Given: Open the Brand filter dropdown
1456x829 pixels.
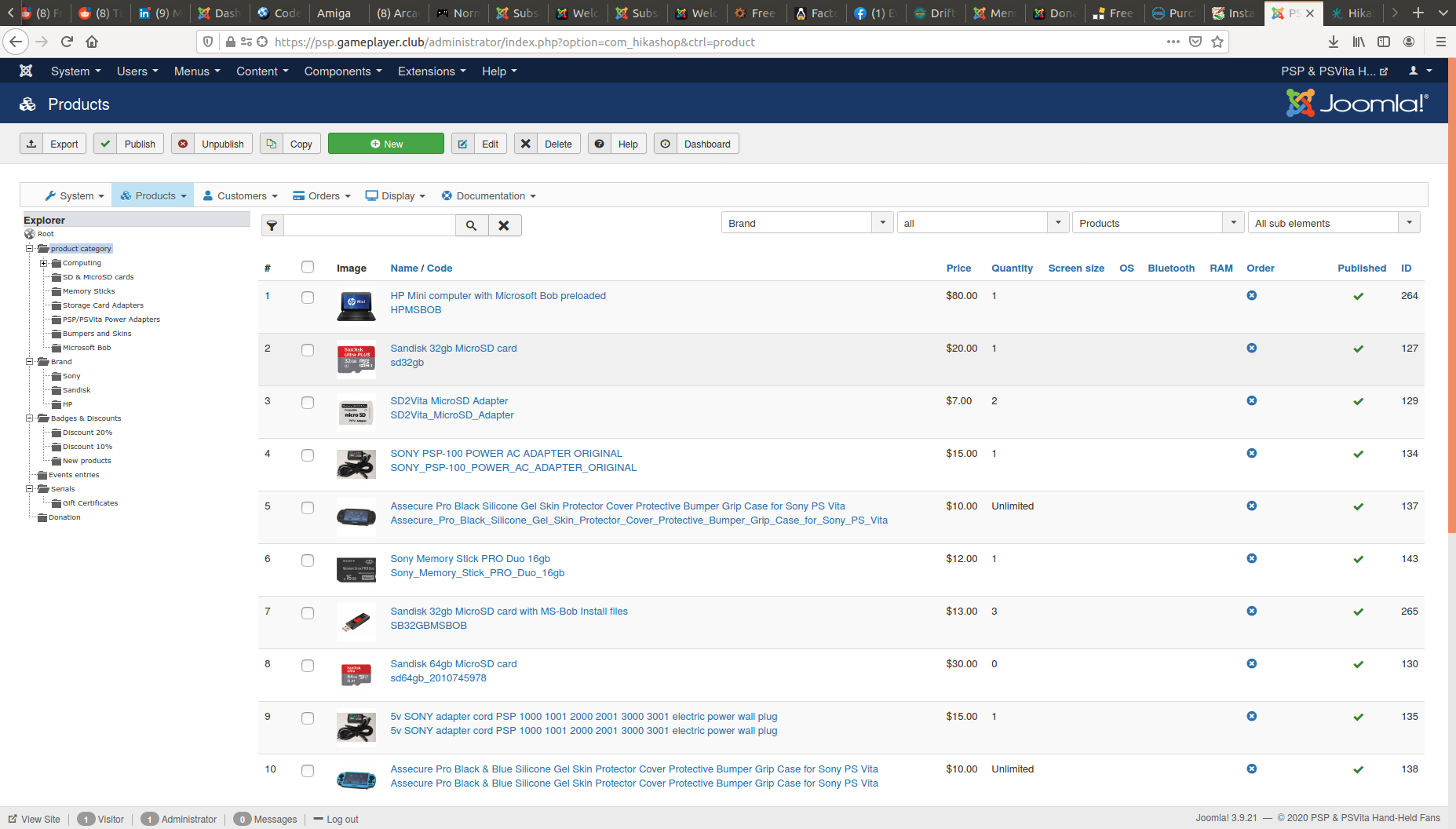Looking at the screenshot, I should pyautogui.click(x=806, y=223).
